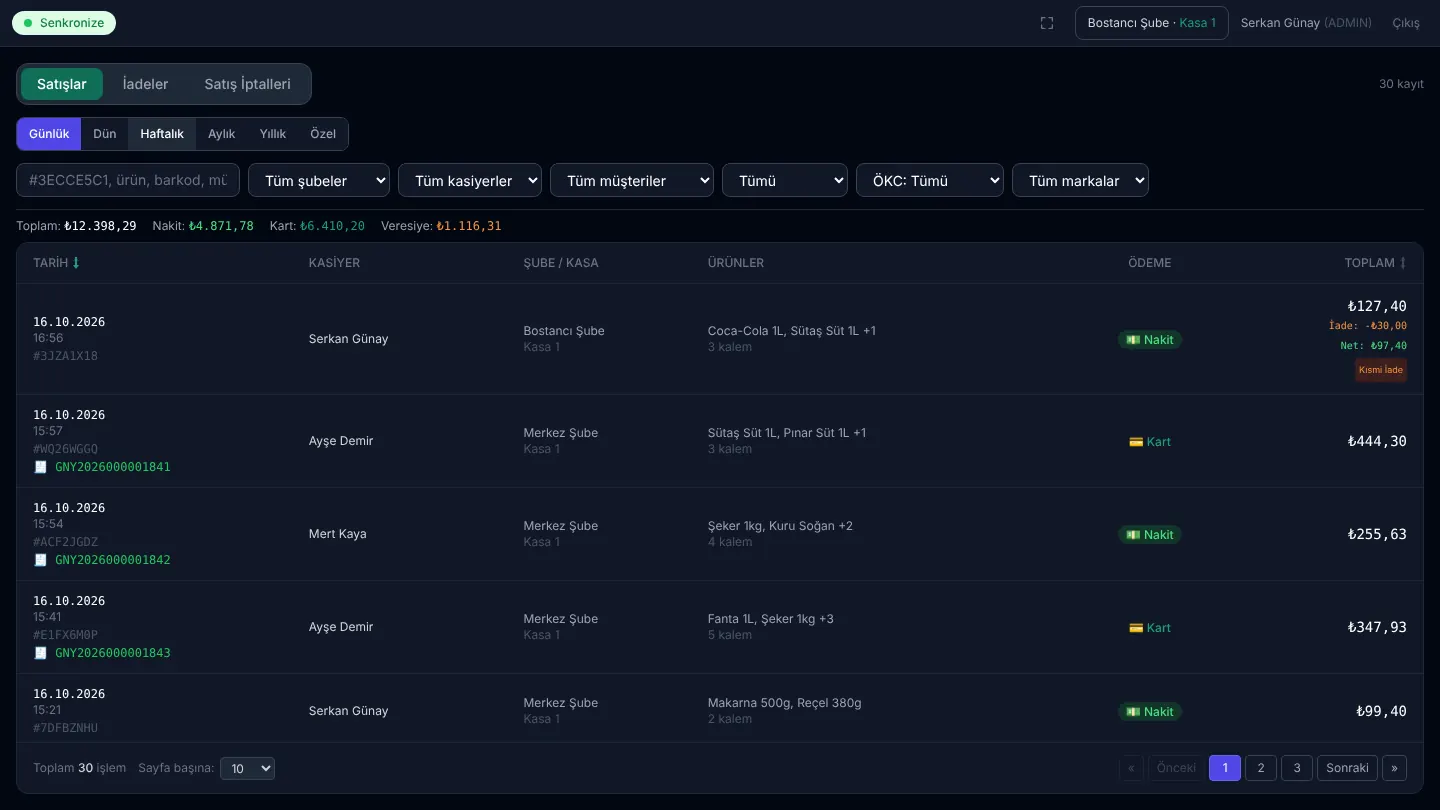Focus the sales search input field
The width and height of the screenshot is (1440, 810).
128,181
